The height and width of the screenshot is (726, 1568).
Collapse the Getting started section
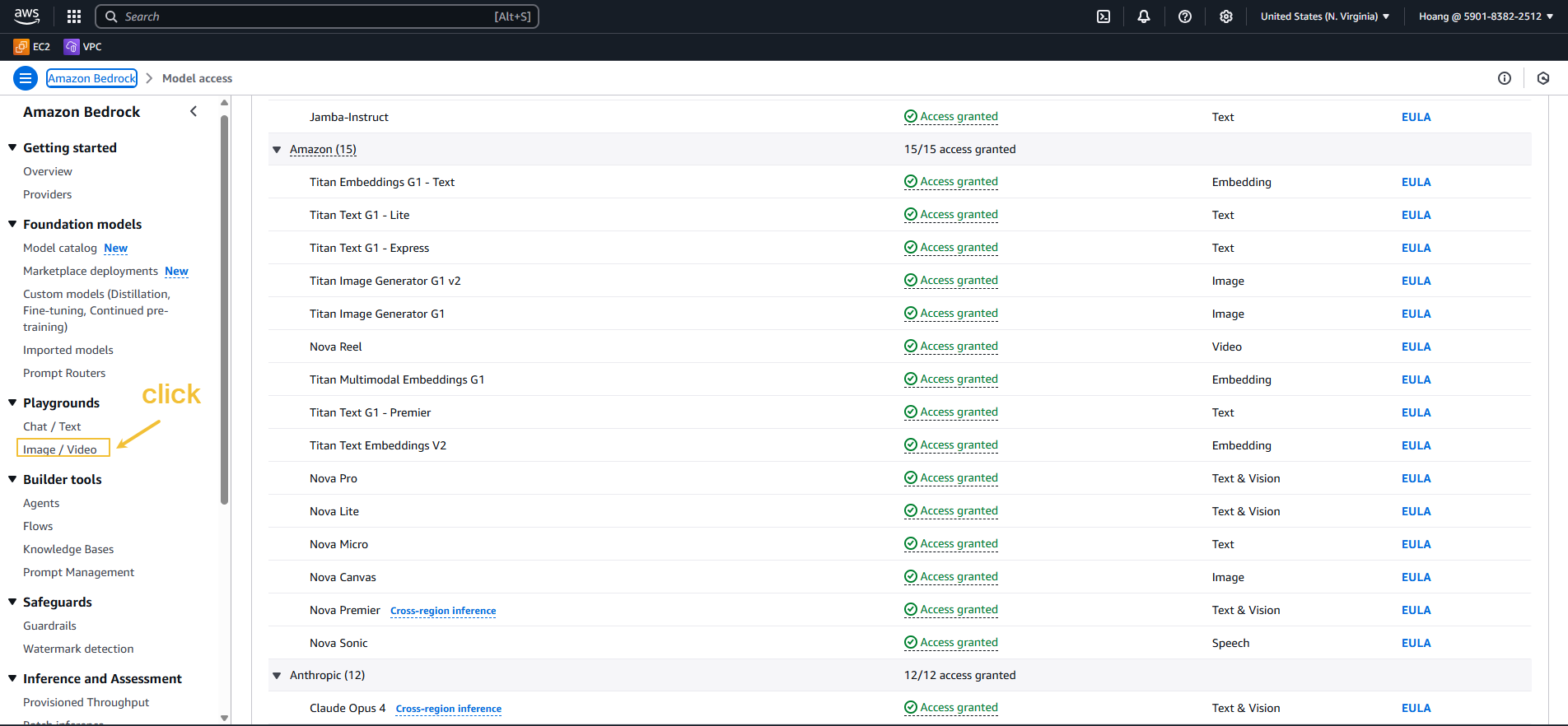click(x=12, y=148)
